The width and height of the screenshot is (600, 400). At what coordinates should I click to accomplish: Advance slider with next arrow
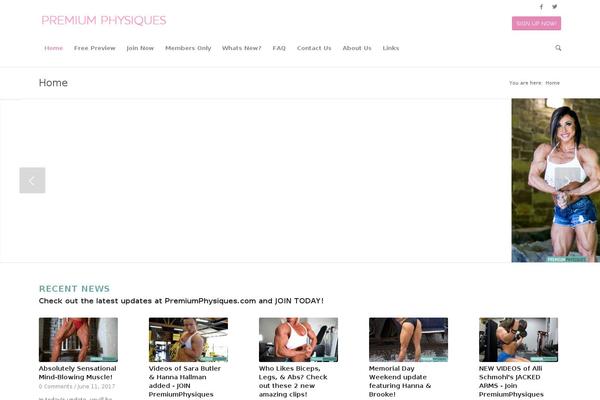click(567, 180)
